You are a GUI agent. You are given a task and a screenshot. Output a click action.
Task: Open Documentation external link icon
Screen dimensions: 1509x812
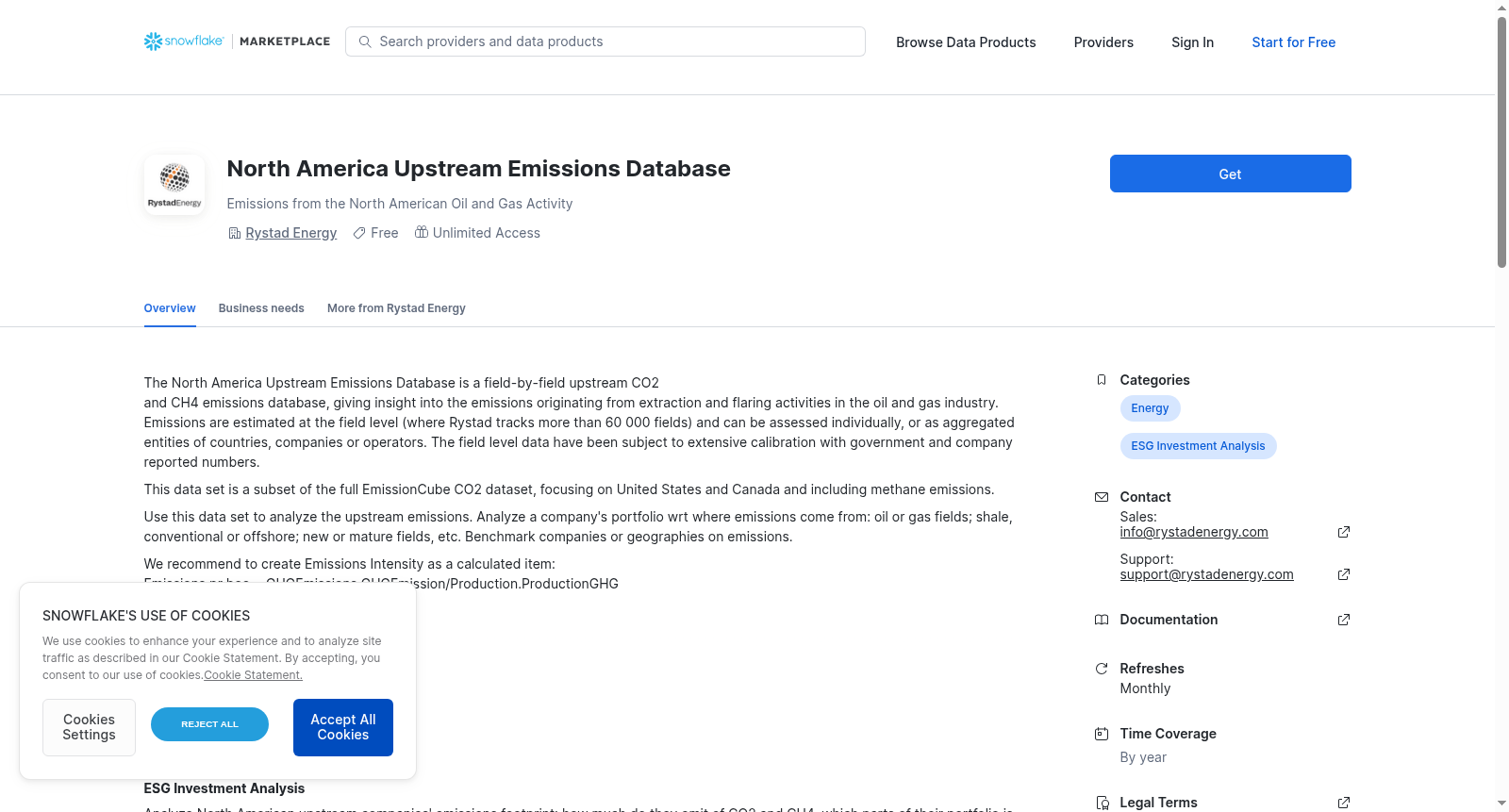pyautogui.click(x=1344, y=620)
